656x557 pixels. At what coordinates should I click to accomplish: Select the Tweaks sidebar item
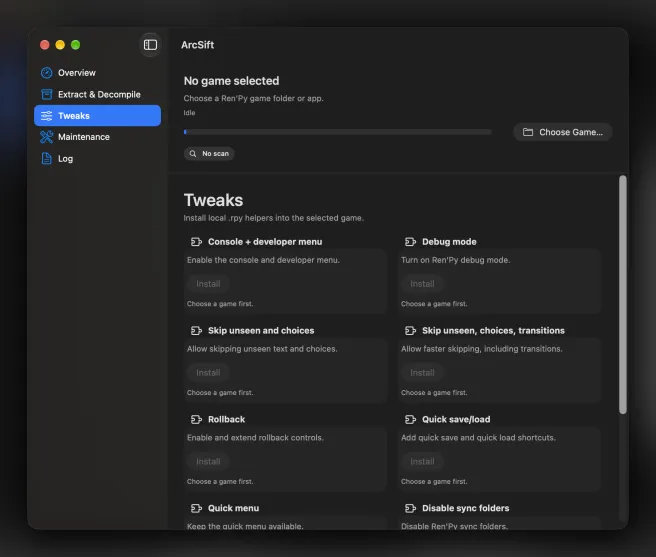[x=97, y=116]
